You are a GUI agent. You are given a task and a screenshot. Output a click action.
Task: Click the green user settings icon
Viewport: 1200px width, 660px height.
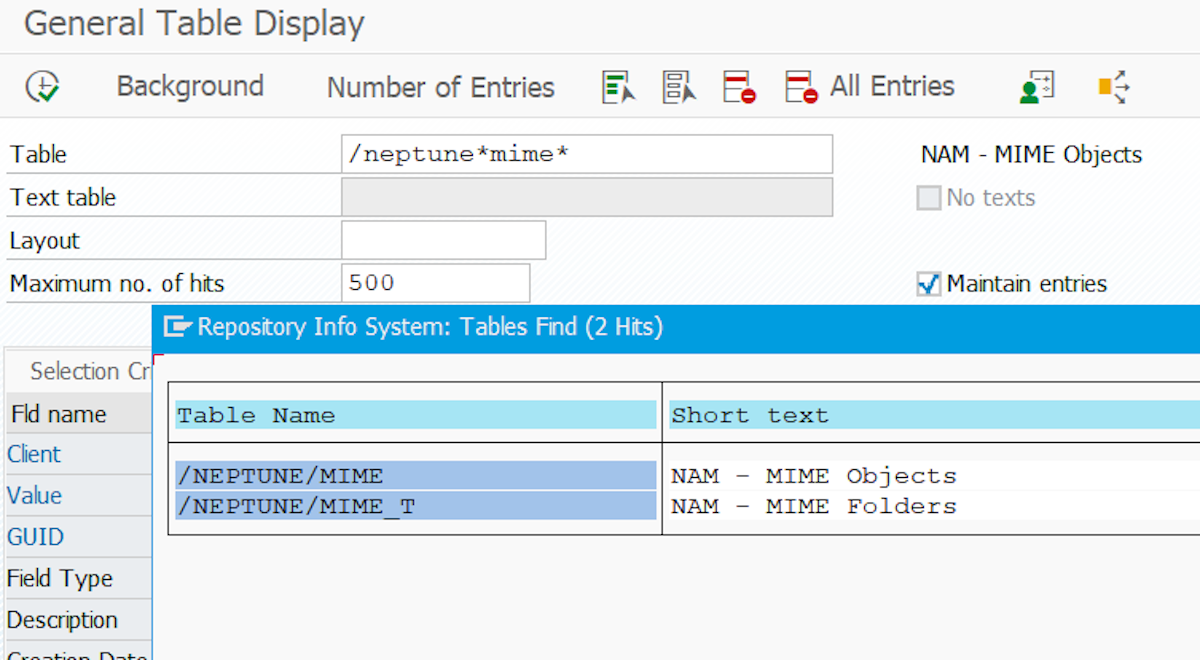pyautogui.click(x=1036, y=87)
